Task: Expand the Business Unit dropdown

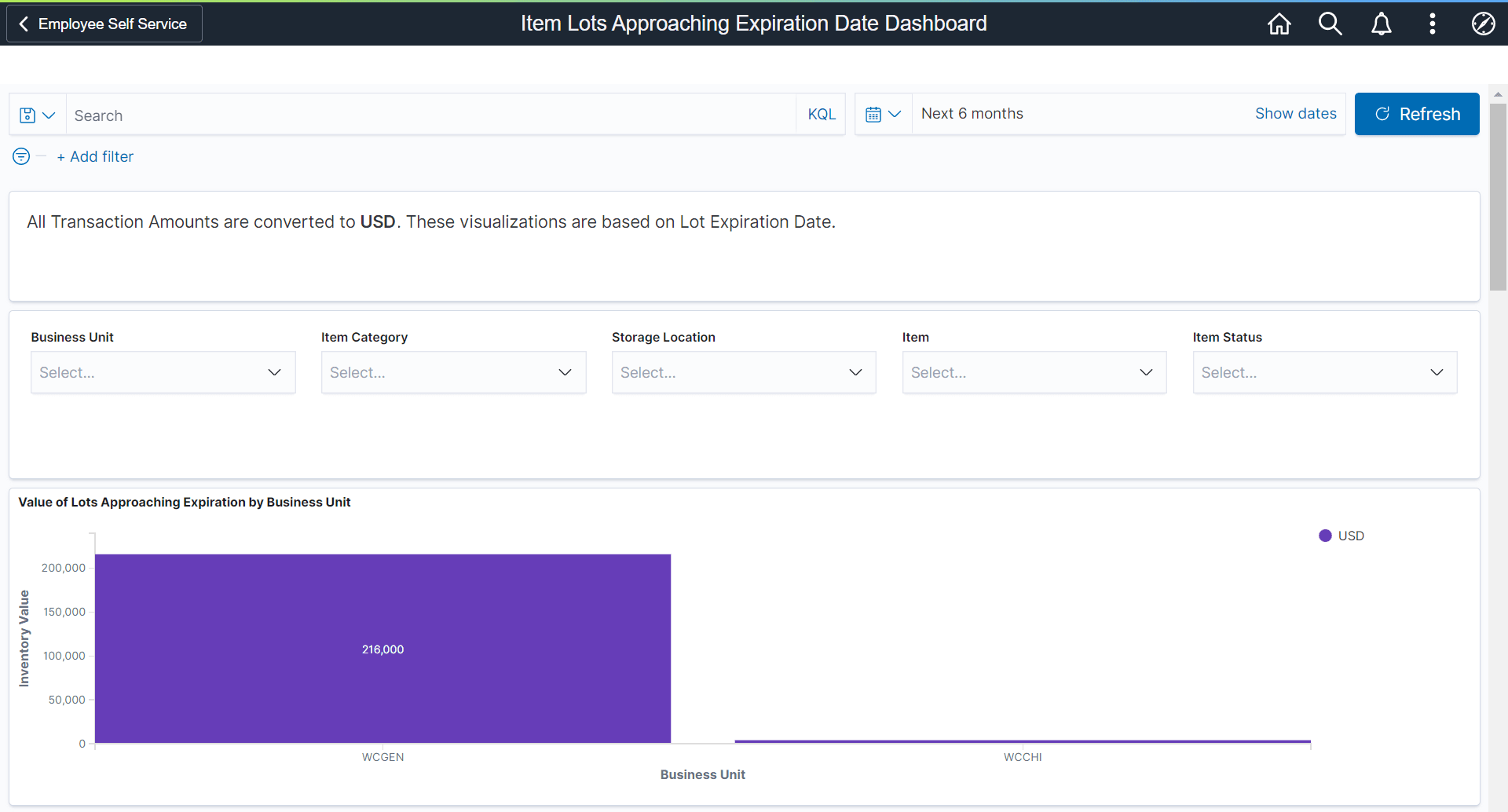Action: [x=163, y=372]
